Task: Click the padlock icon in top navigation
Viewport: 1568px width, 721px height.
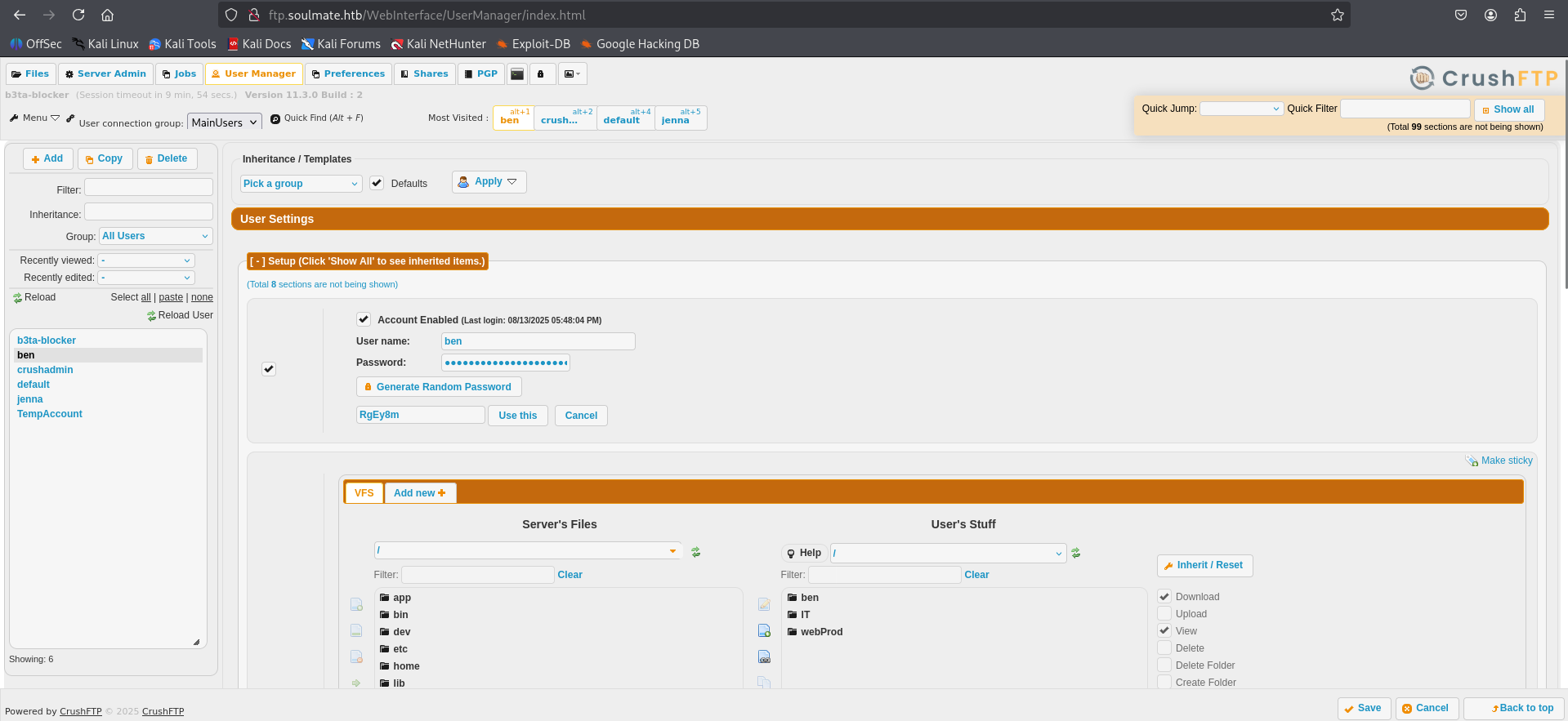Action: tap(541, 74)
